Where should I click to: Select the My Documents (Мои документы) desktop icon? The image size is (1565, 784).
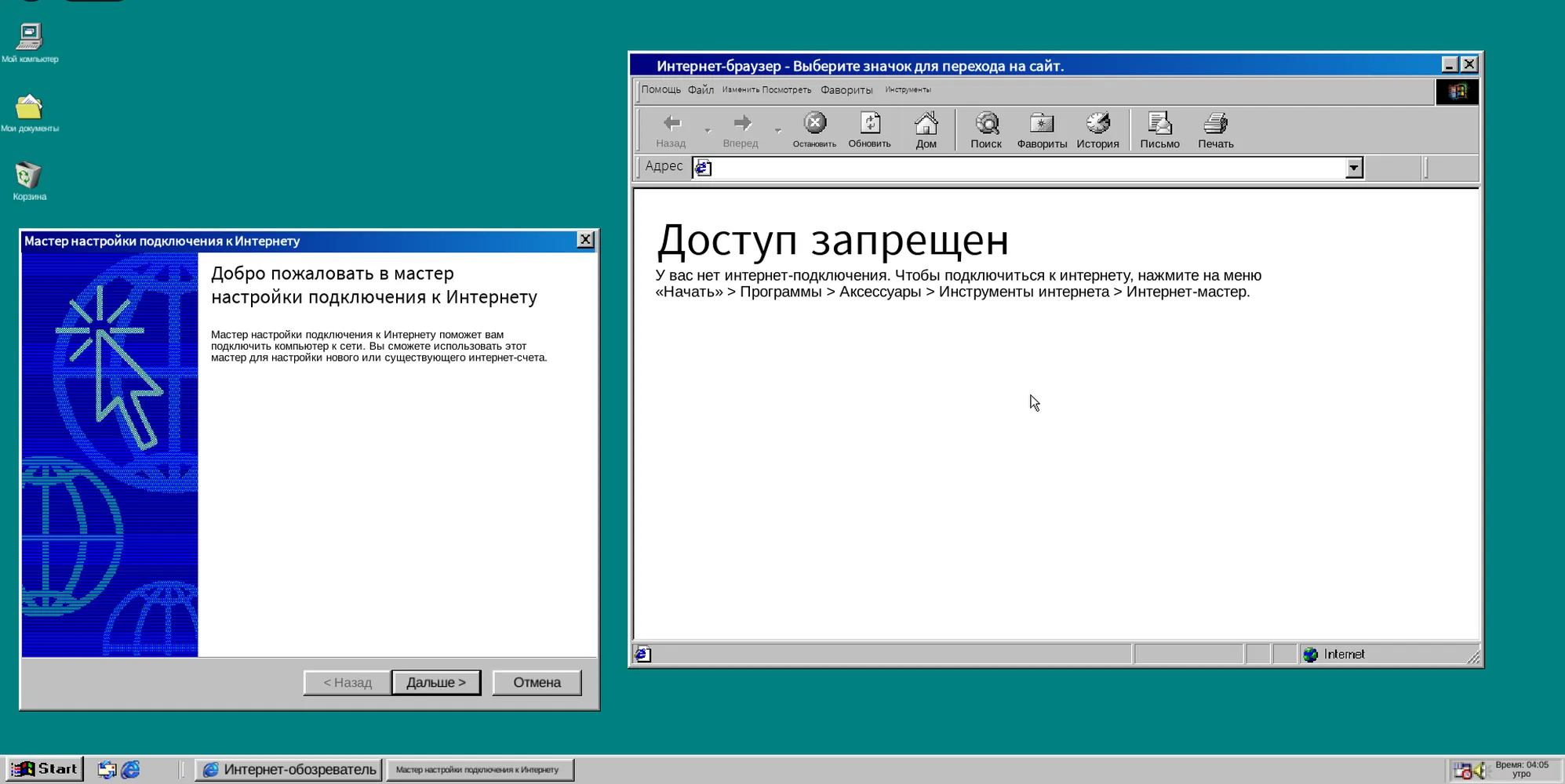click(30, 113)
